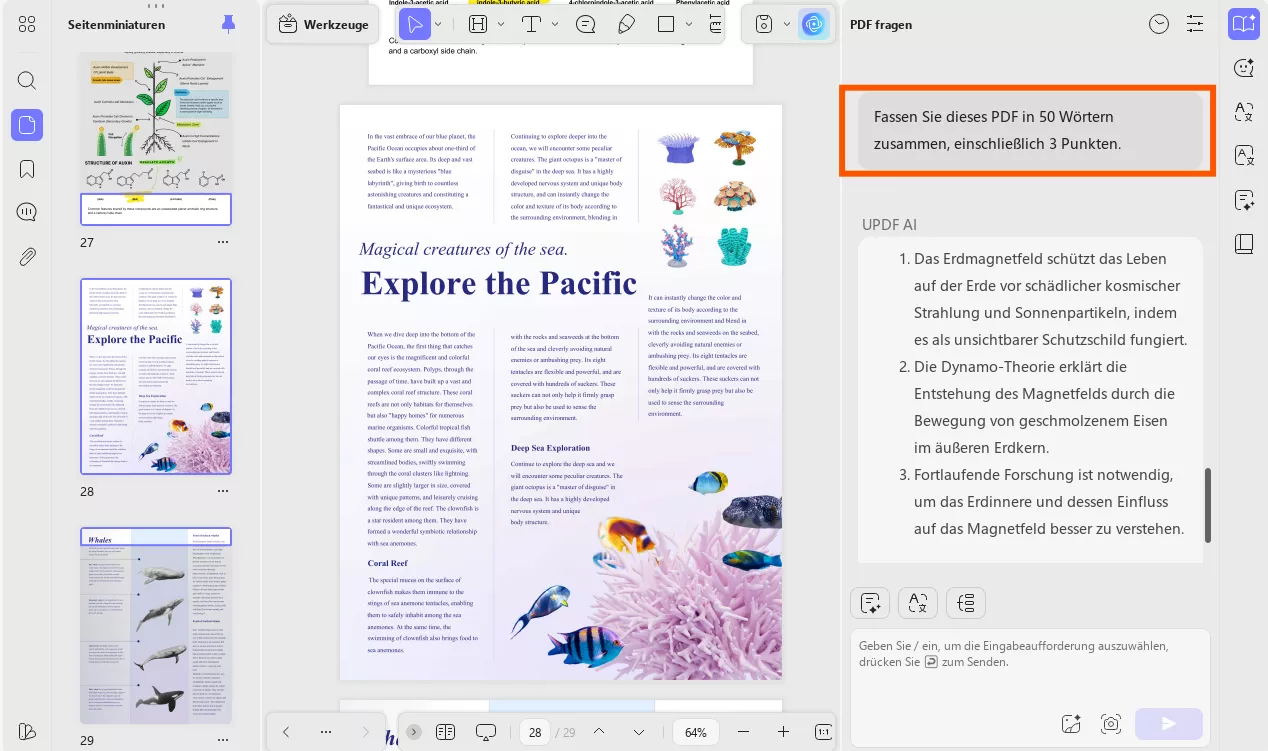Click the zoom in plus button
This screenshot has height=751, width=1268.
[783, 732]
